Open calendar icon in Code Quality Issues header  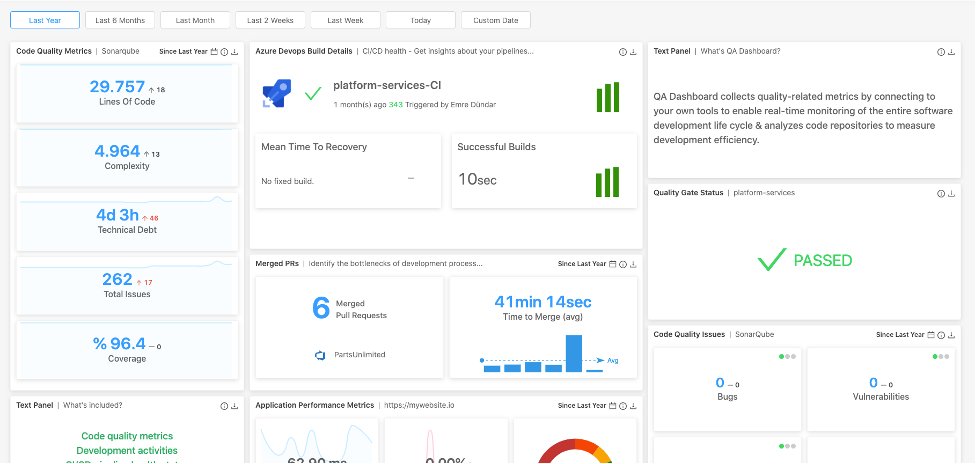point(931,335)
